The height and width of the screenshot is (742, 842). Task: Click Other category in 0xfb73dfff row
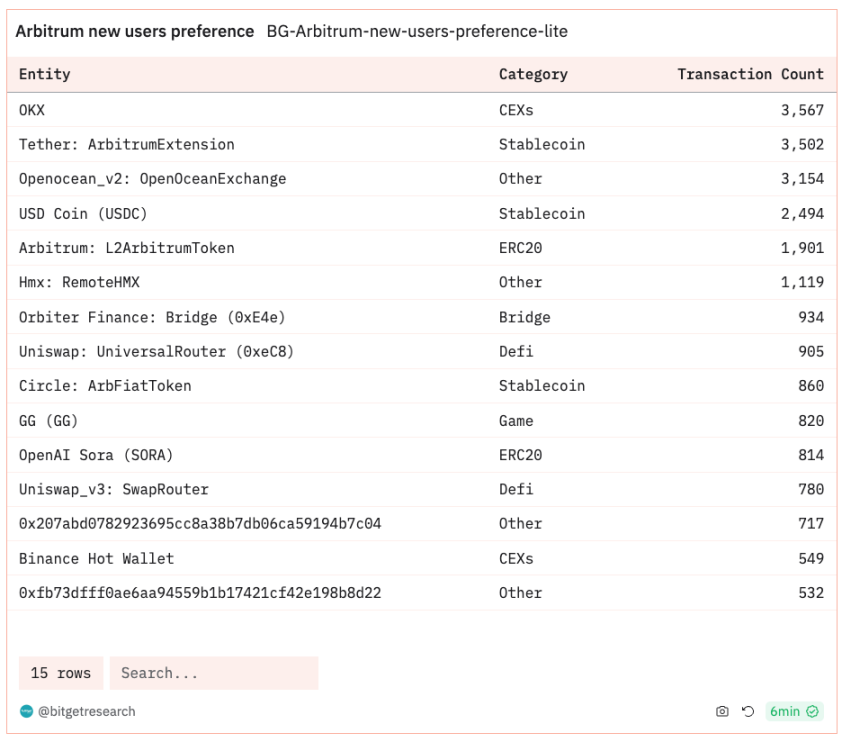pyautogui.click(x=520, y=593)
